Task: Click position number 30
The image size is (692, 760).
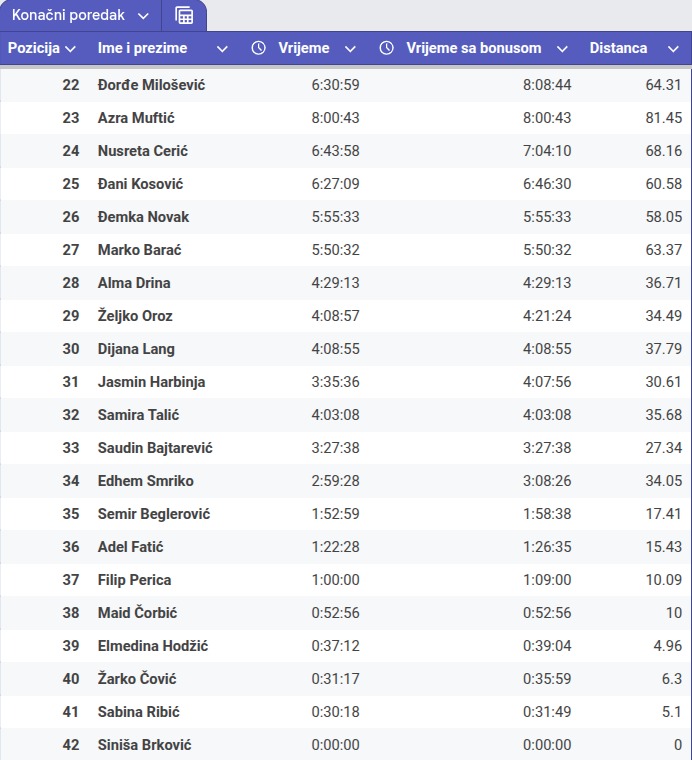Action: pos(71,348)
